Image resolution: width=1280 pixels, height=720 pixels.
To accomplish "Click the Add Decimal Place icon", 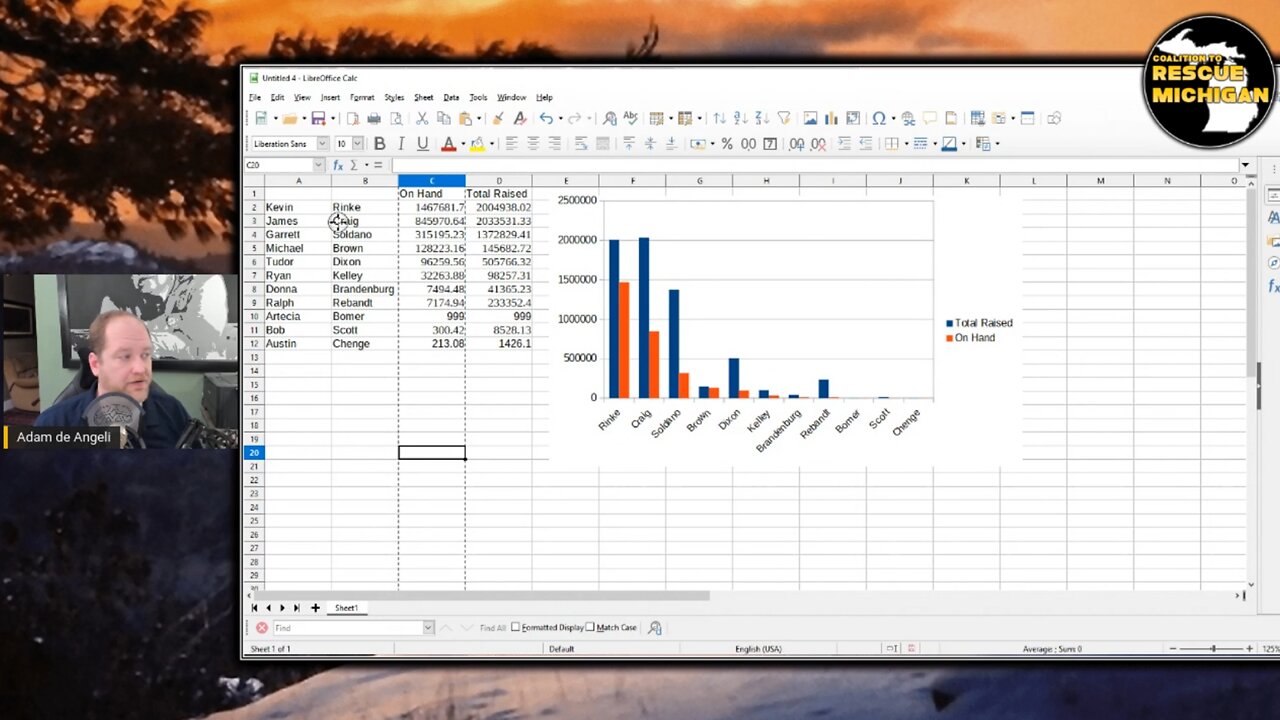I will pos(797,144).
